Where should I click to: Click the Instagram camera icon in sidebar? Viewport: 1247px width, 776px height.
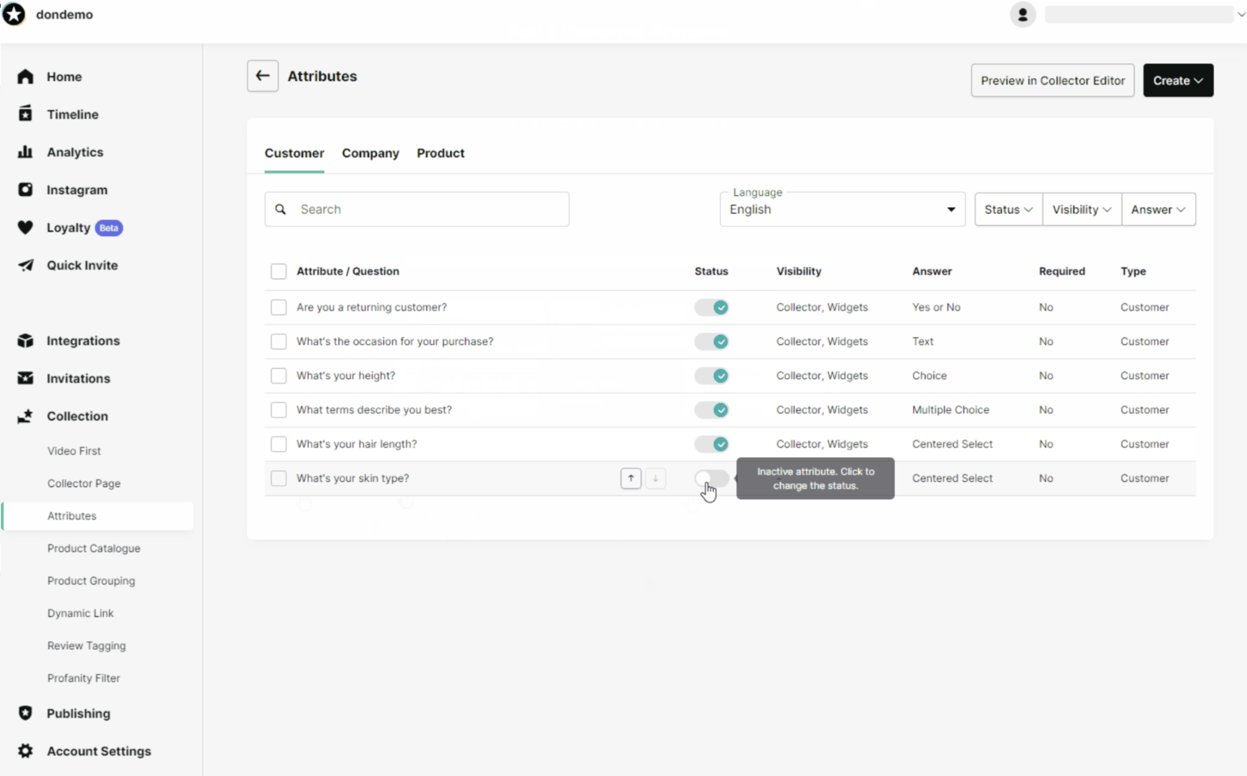coord(26,190)
